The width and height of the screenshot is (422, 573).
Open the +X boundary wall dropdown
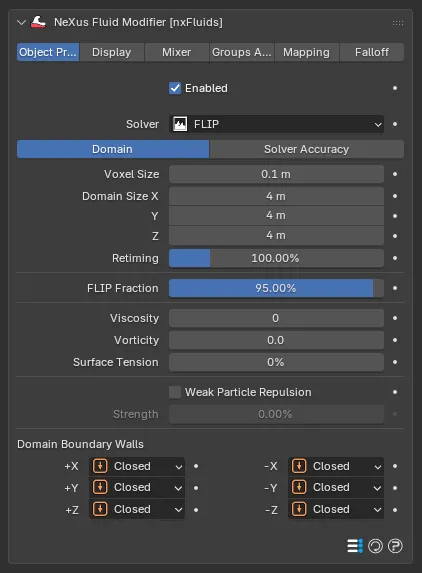[x=137, y=467]
